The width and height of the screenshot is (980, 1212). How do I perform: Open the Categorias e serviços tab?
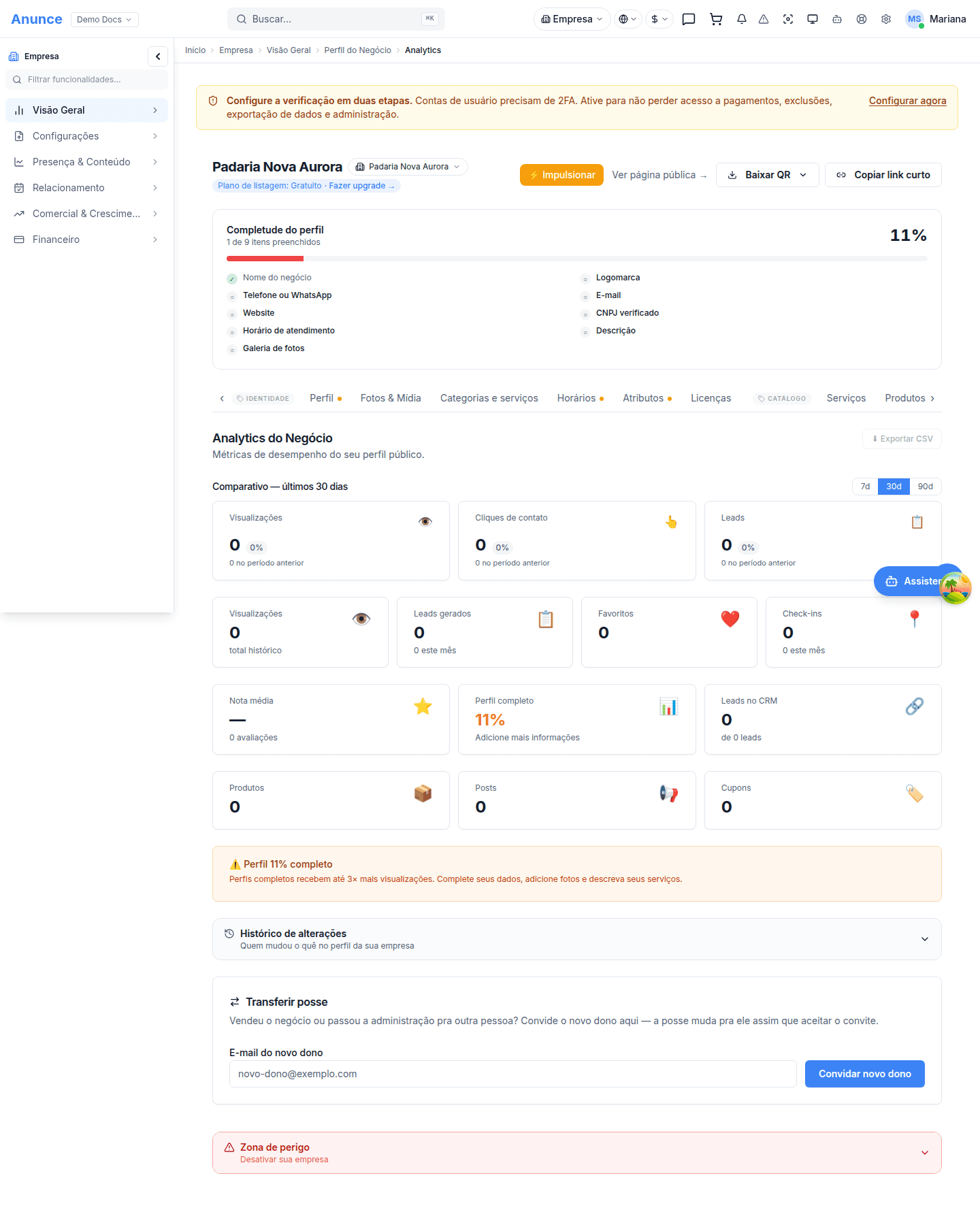pyautogui.click(x=489, y=398)
